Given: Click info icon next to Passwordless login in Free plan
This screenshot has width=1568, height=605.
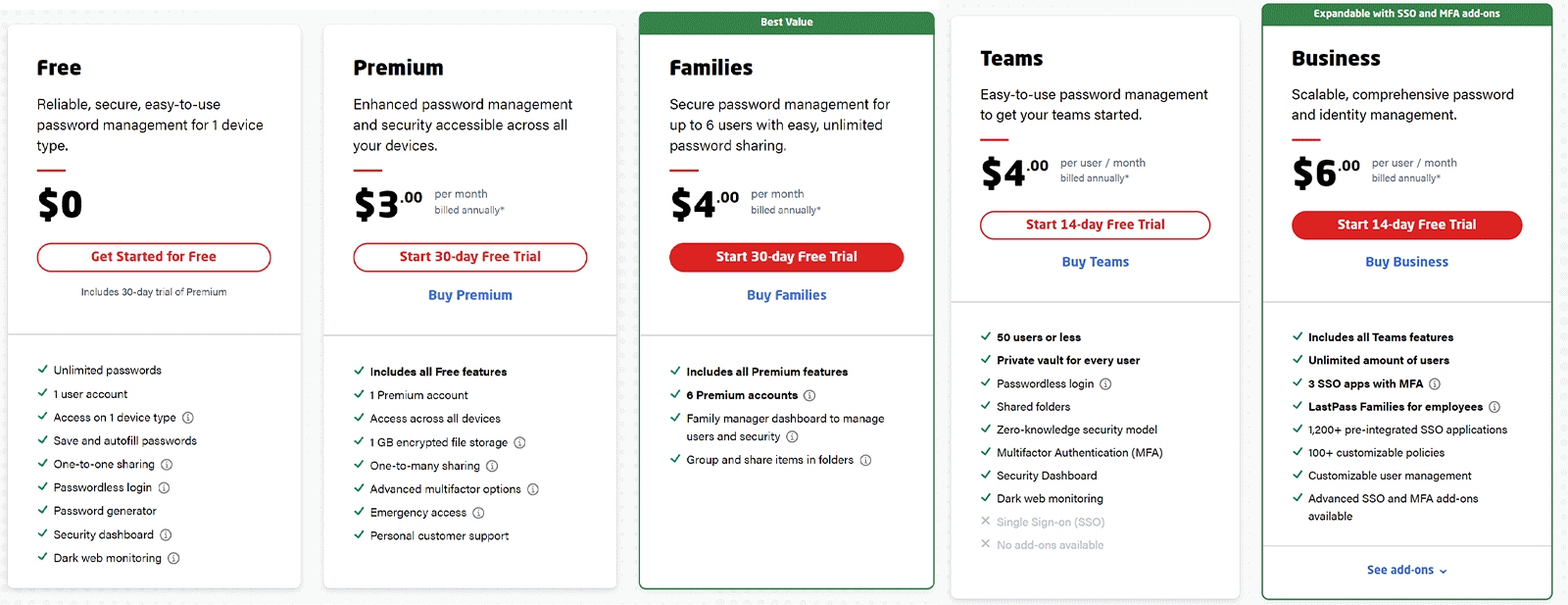Looking at the screenshot, I should coord(164,488).
